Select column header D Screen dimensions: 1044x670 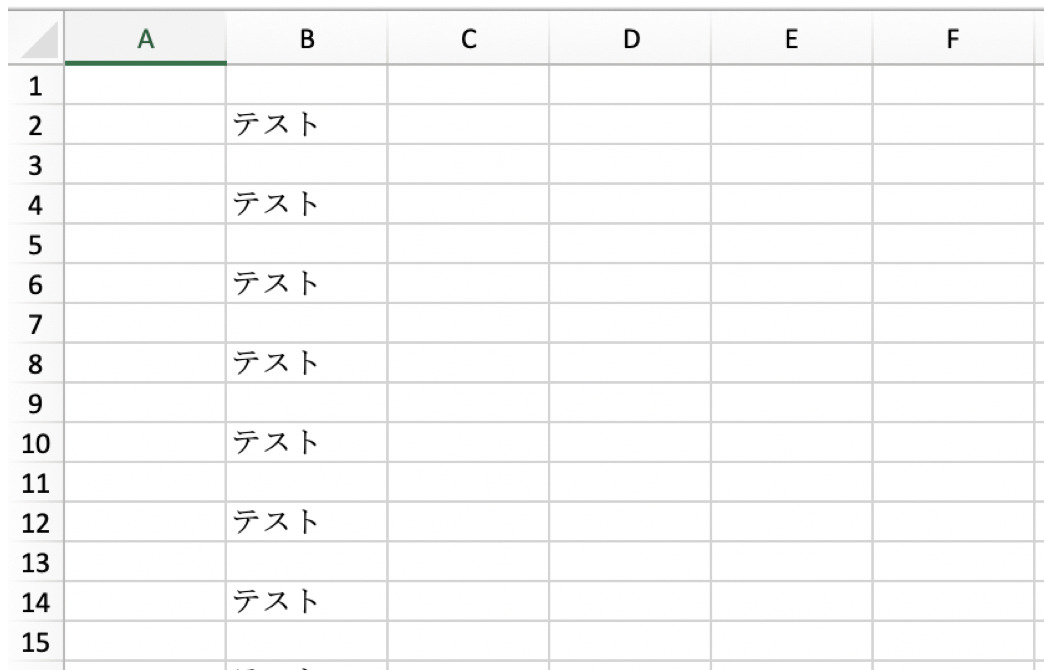pyautogui.click(x=630, y=40)
